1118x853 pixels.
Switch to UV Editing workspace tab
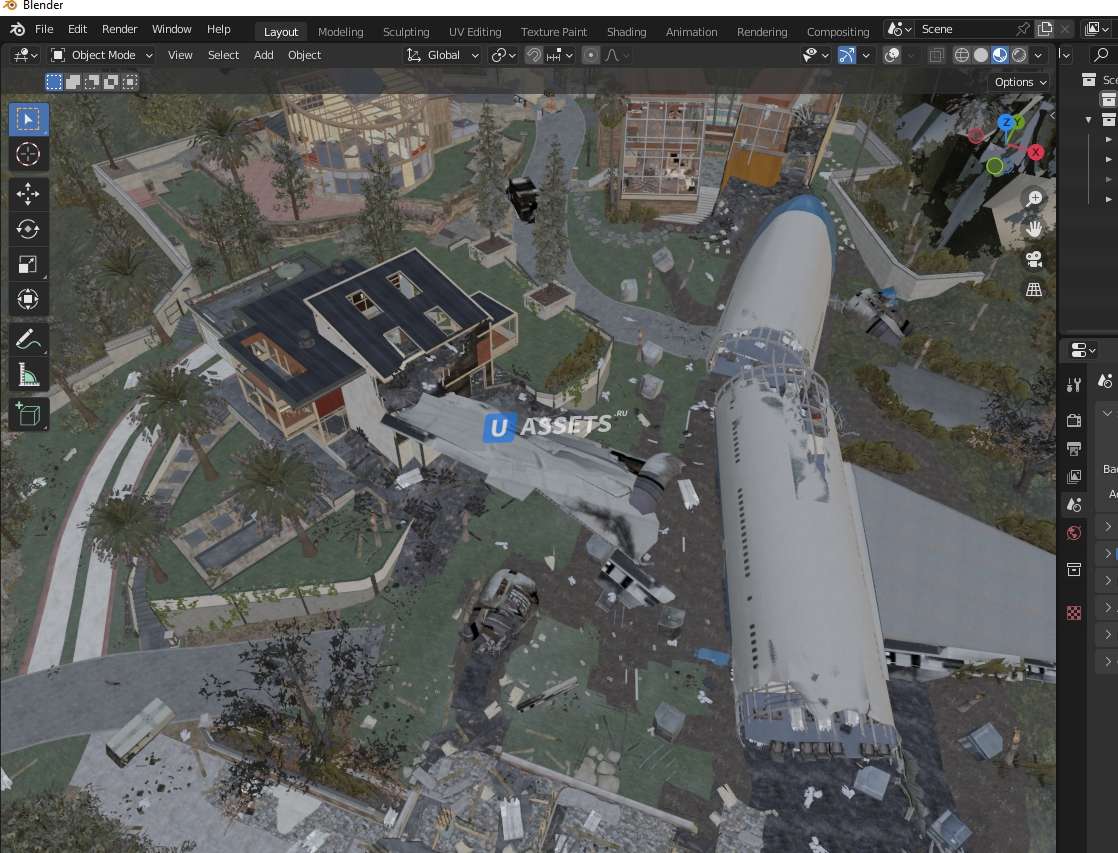[x=475, y=32]
